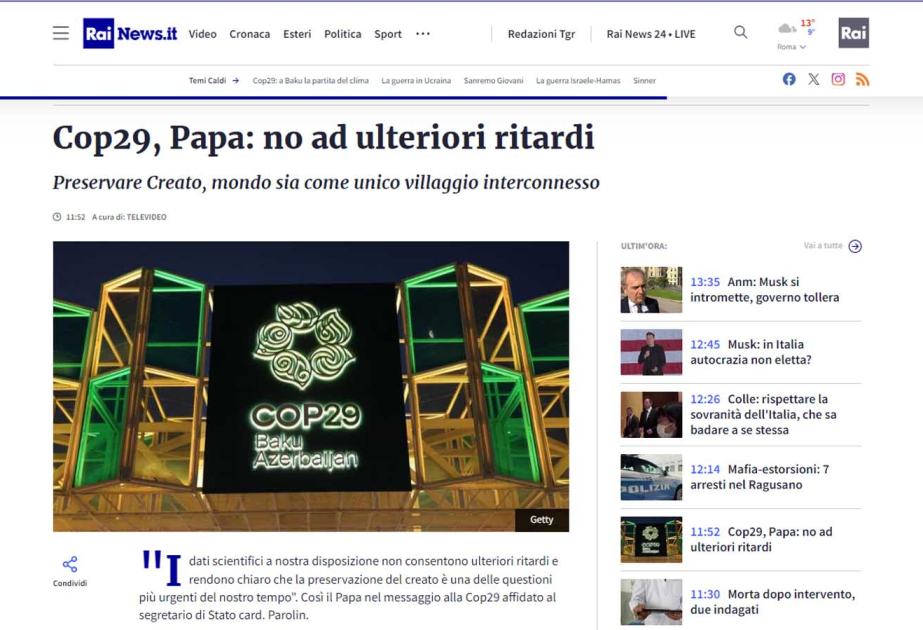Screen dimensions: 923x630
Task: Click the small Cop29 sidebar thumbnail
Action: tap(651, 539)
